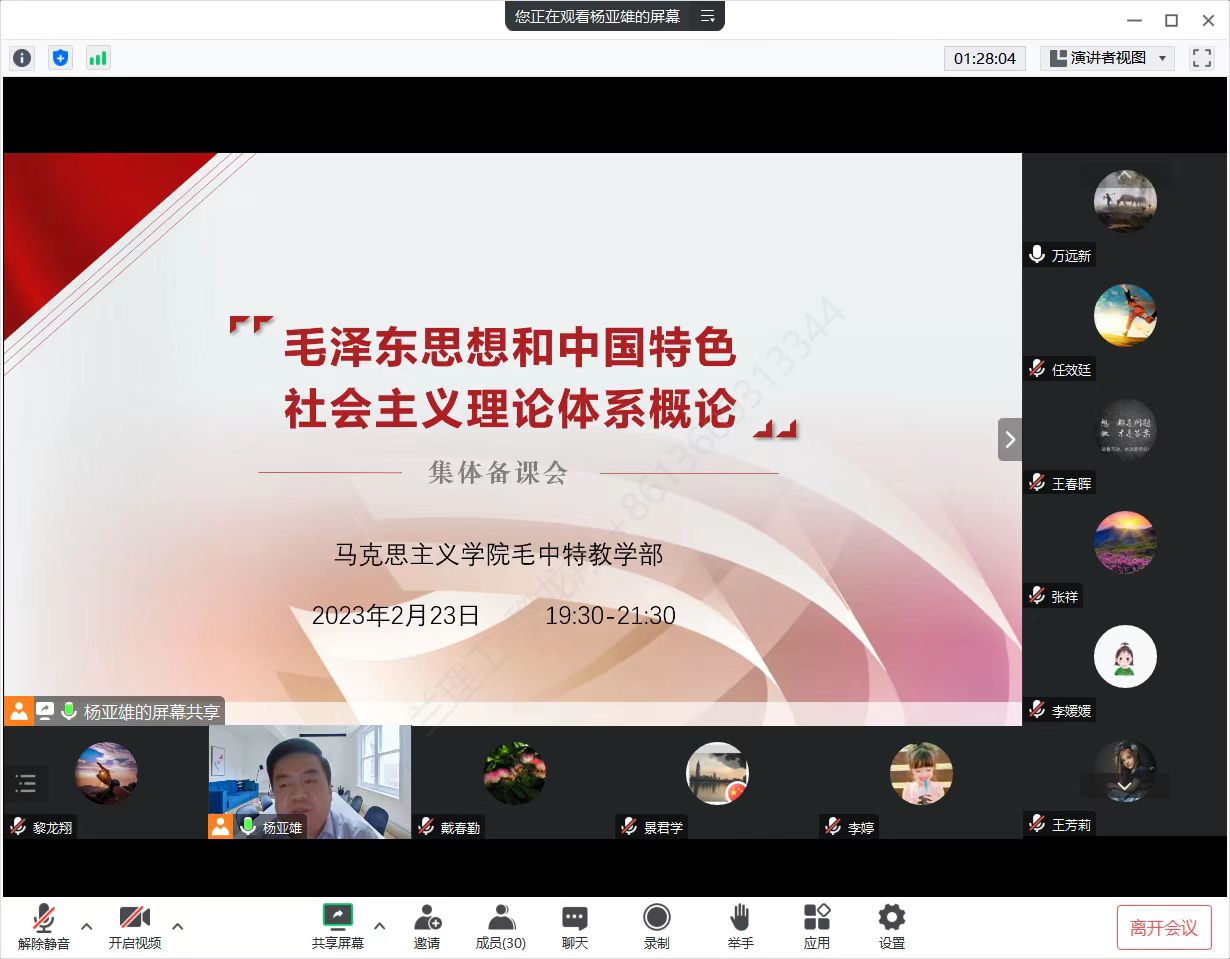Unmute microphone (解除静音)

[x=44, y=926]
